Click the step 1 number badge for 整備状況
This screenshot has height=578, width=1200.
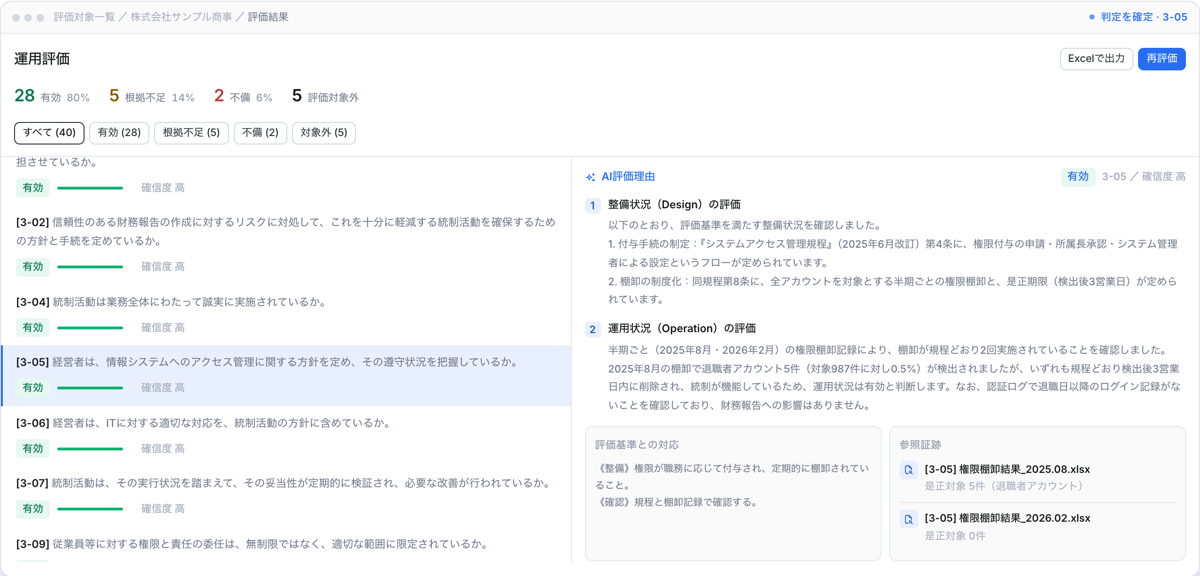[592, 205]
